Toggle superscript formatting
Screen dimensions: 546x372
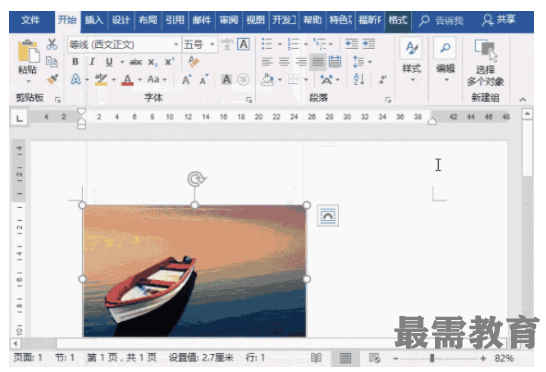(170, 62)
